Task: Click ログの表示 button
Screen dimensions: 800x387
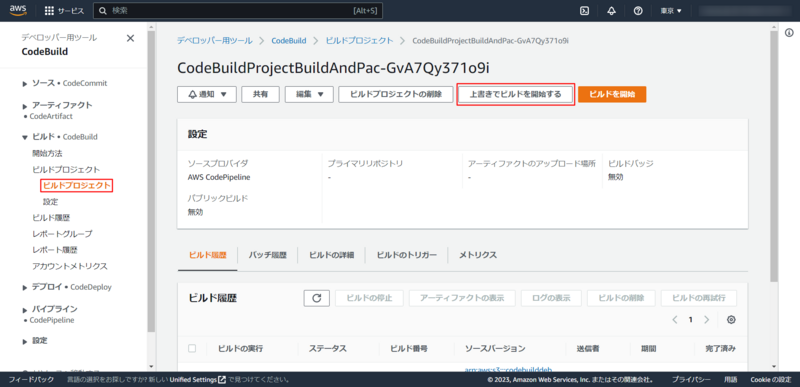Action: tap(552, 298)
